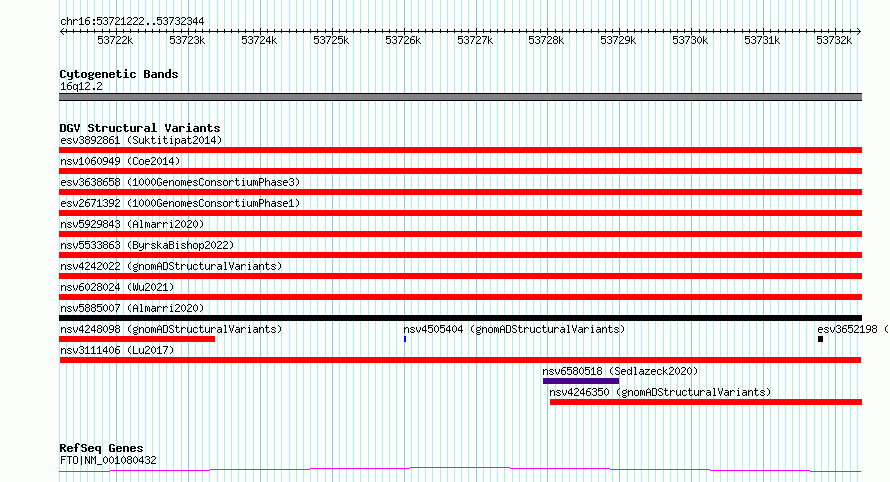
Task: Click the nsv4248098 (gnomADStructuralVariants) label
Action: coord(171,329)
